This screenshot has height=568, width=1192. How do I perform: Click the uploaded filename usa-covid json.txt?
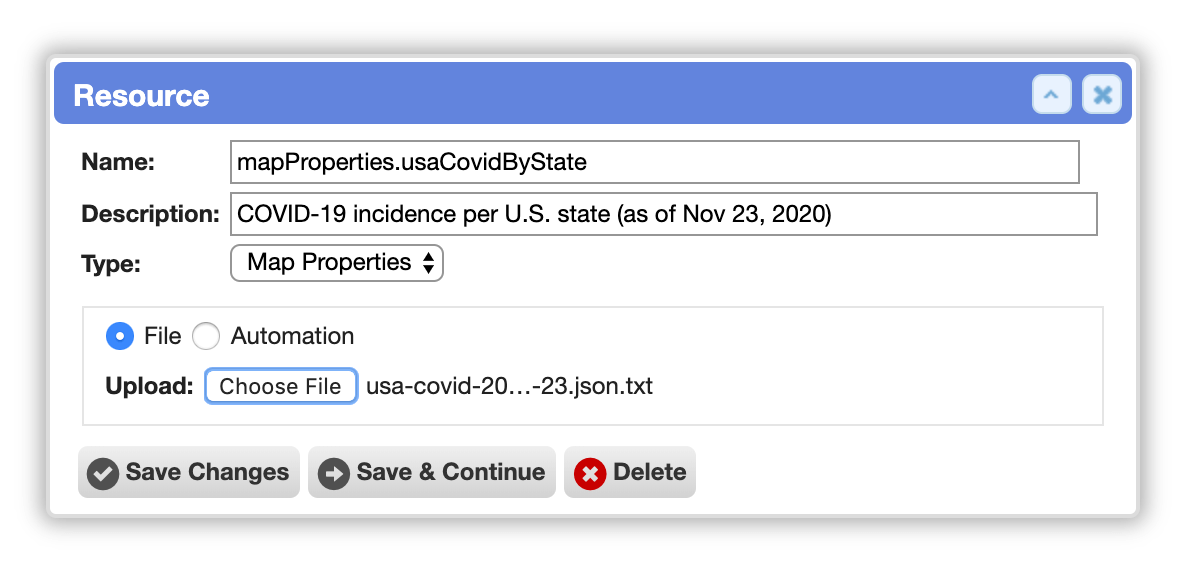[x=509, y=386]
